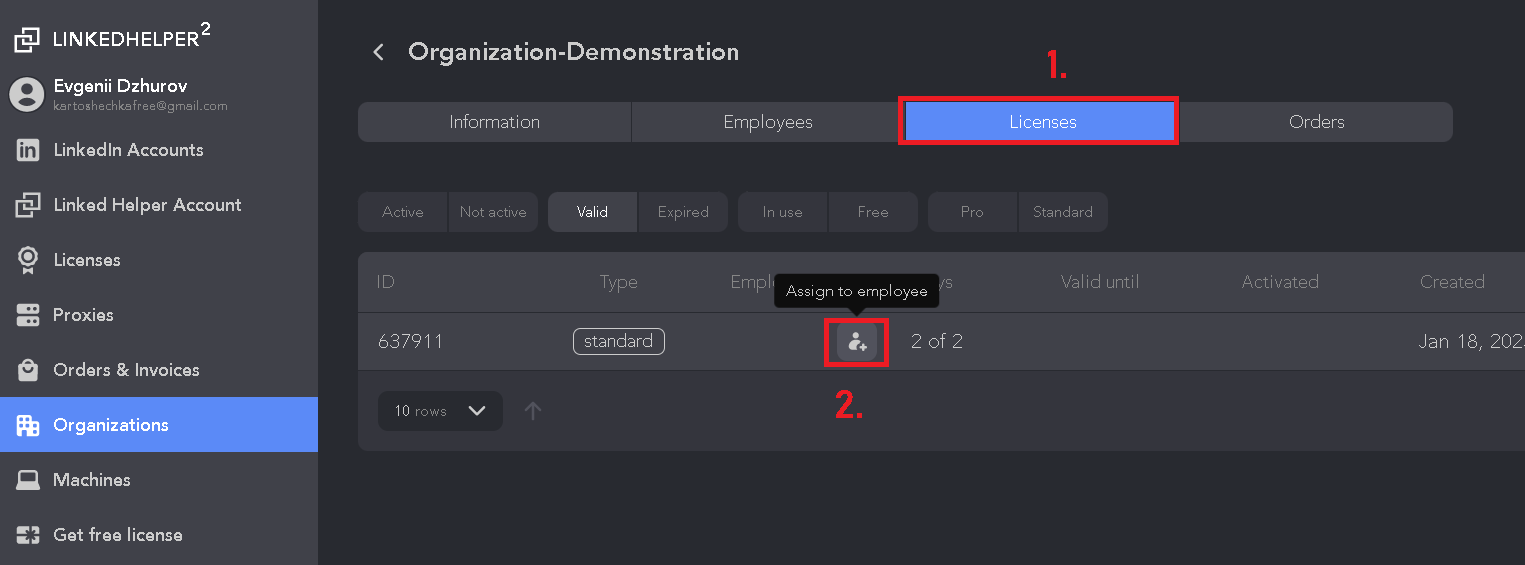This screenshot has width=1525, height=565.
Task: Click the Organization-Demonstration page title
Action: 574,52
